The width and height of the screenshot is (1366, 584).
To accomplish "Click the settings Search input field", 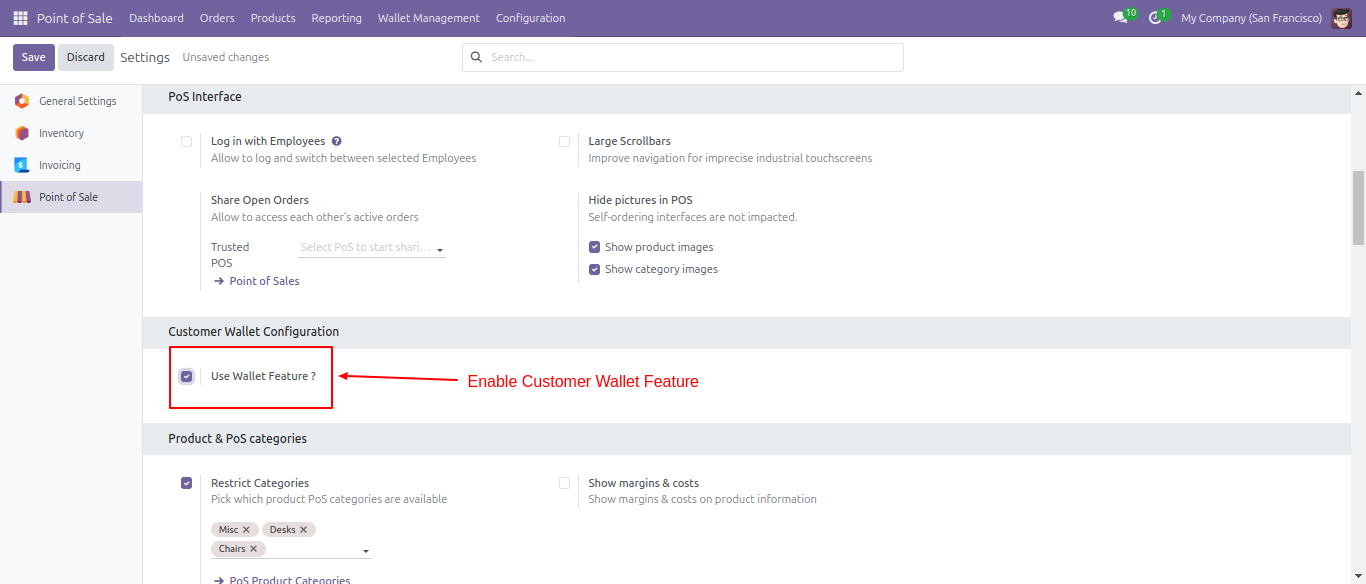I will pos(690,57).
